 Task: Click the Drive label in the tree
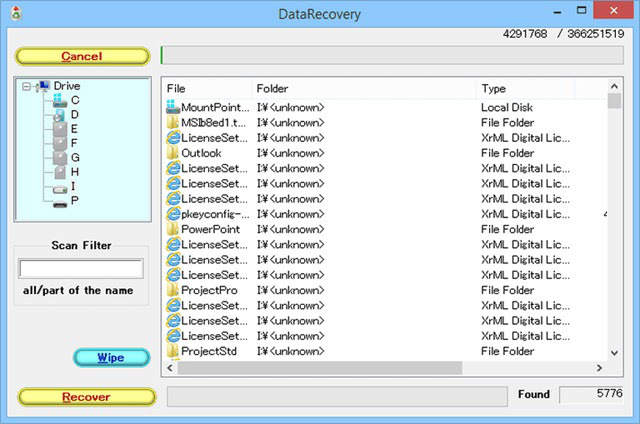click(67, 86)
